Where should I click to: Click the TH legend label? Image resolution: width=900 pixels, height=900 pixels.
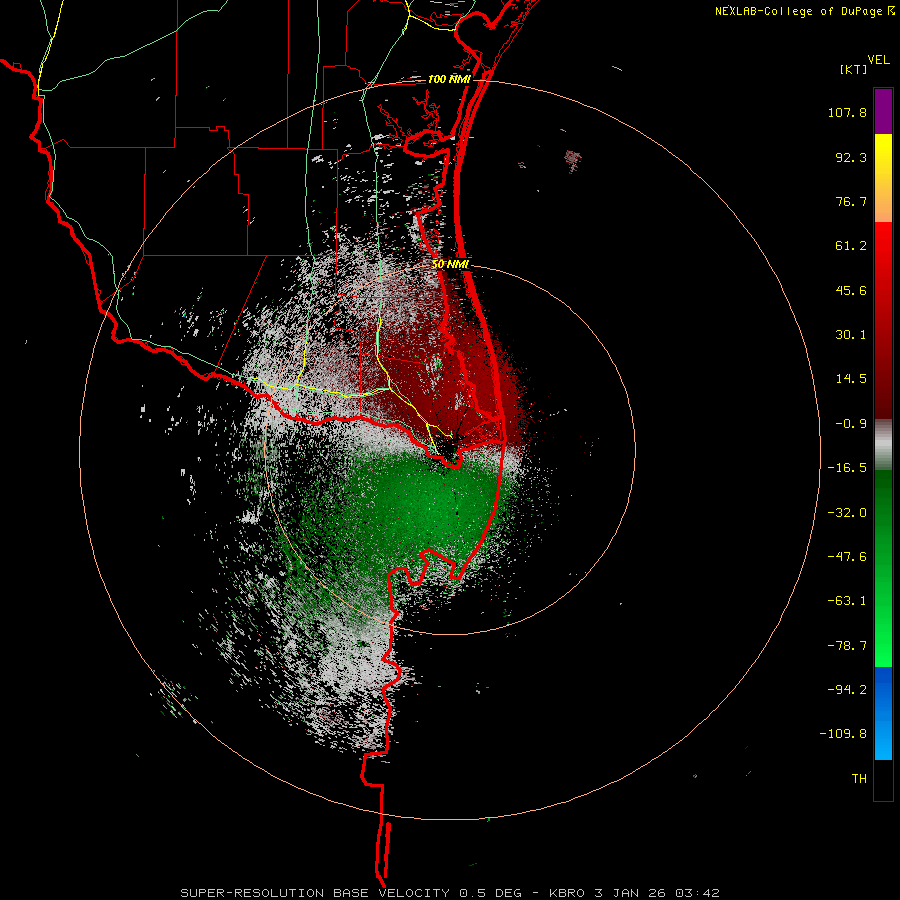click(x=859, y=778)
